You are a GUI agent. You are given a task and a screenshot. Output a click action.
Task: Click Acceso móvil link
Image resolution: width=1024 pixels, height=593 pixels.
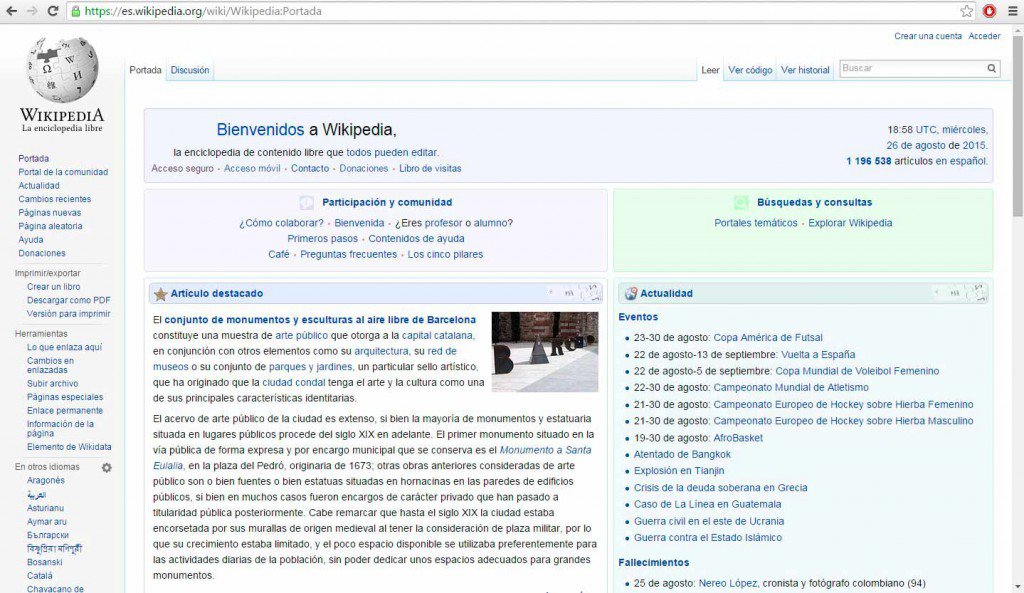point(252,168)
